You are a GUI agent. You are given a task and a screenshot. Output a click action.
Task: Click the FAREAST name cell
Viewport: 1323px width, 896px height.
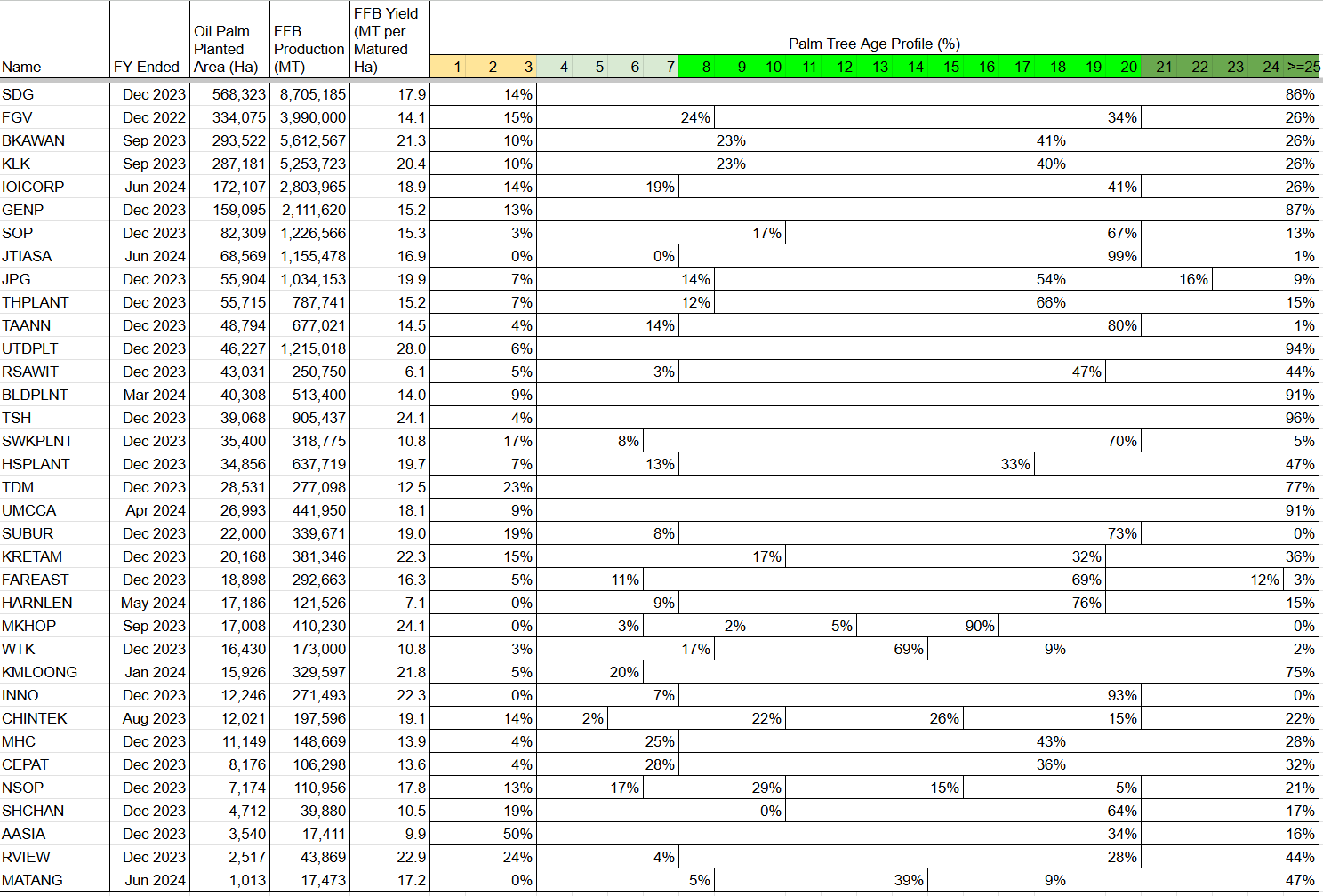click(55, 580)
